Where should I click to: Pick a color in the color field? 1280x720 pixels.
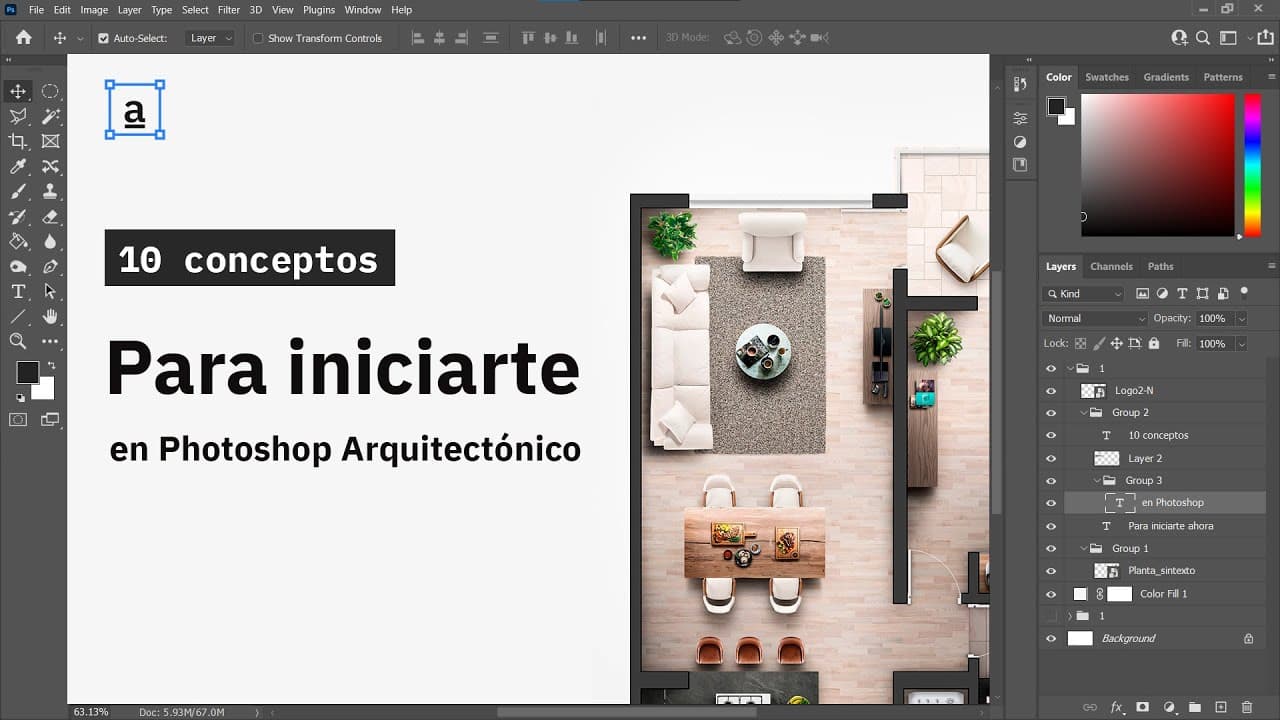[1158, 165]
